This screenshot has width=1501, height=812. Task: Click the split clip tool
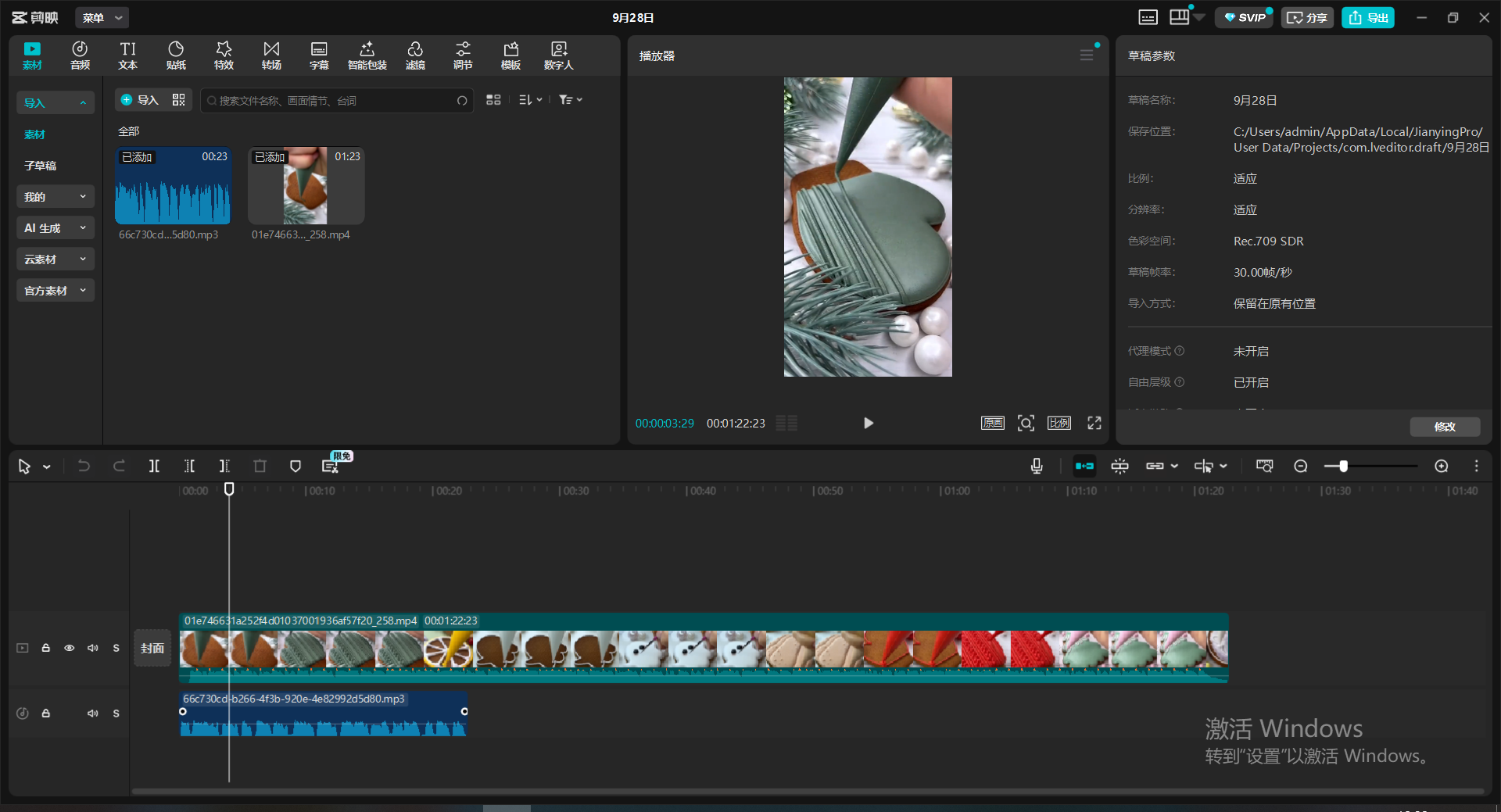(x=154, y=467)
